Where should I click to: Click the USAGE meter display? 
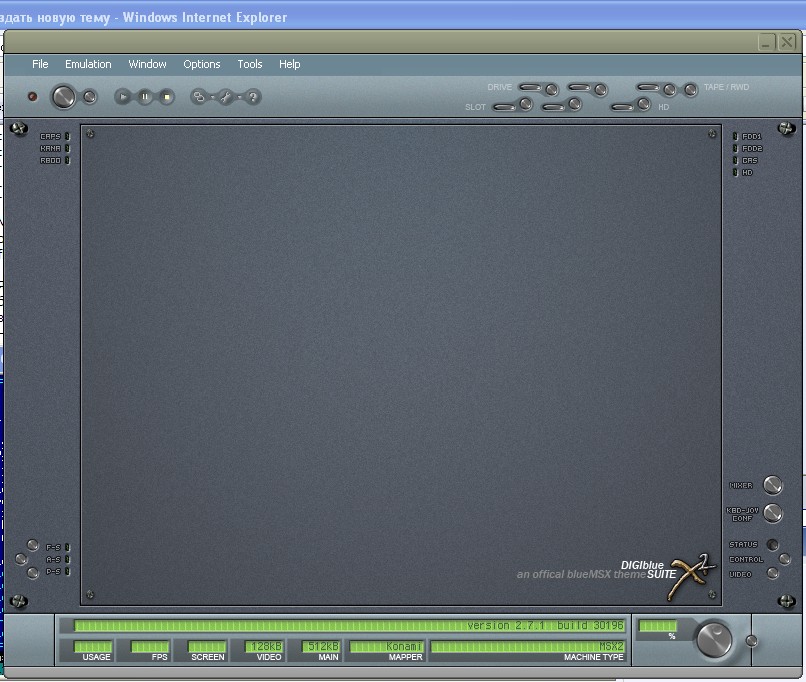[93, 647]
